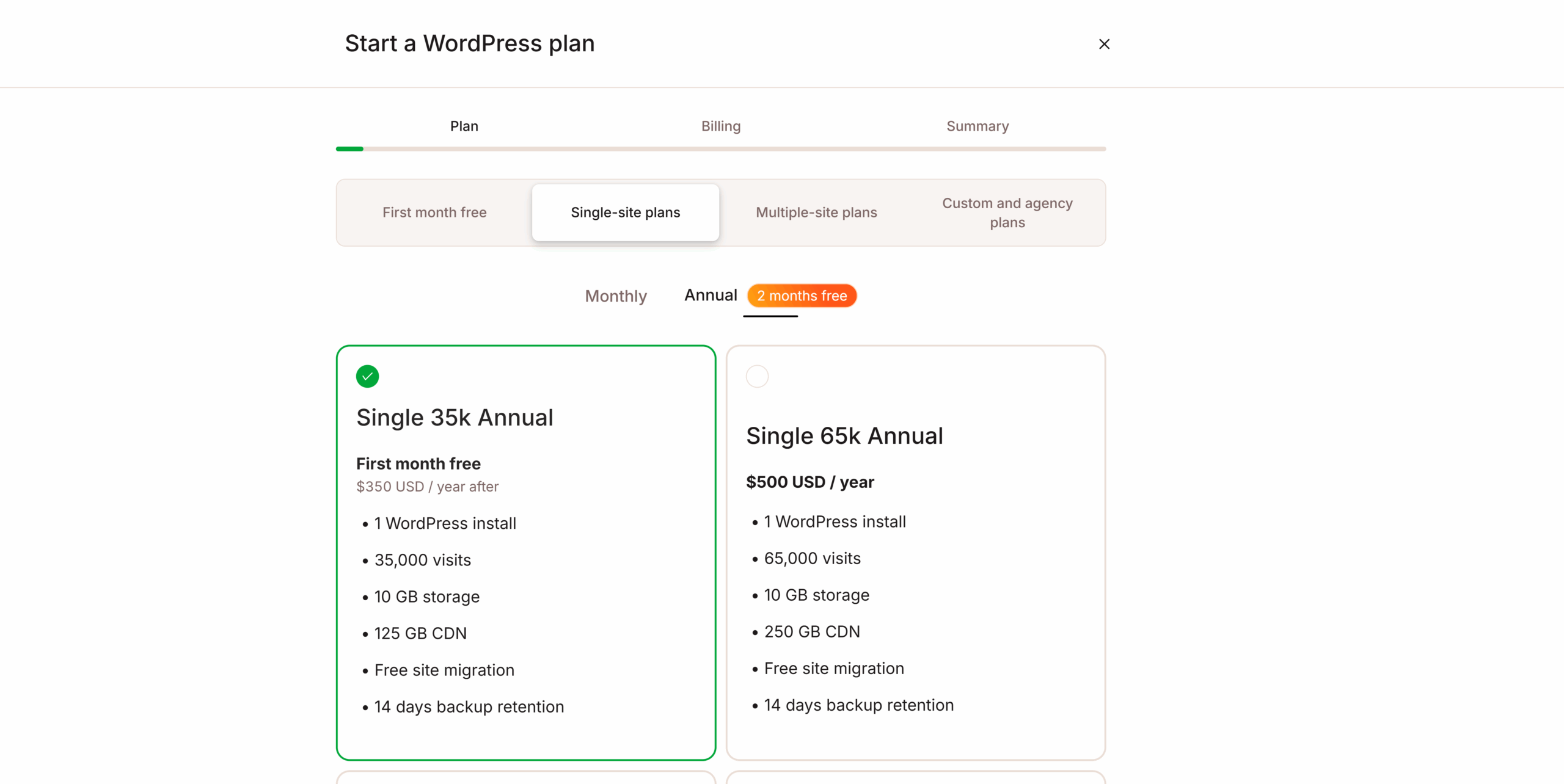Viewport: 1564px width, 784px height.
Task: Switch billing to Monthly
Action: coord(616,296)
